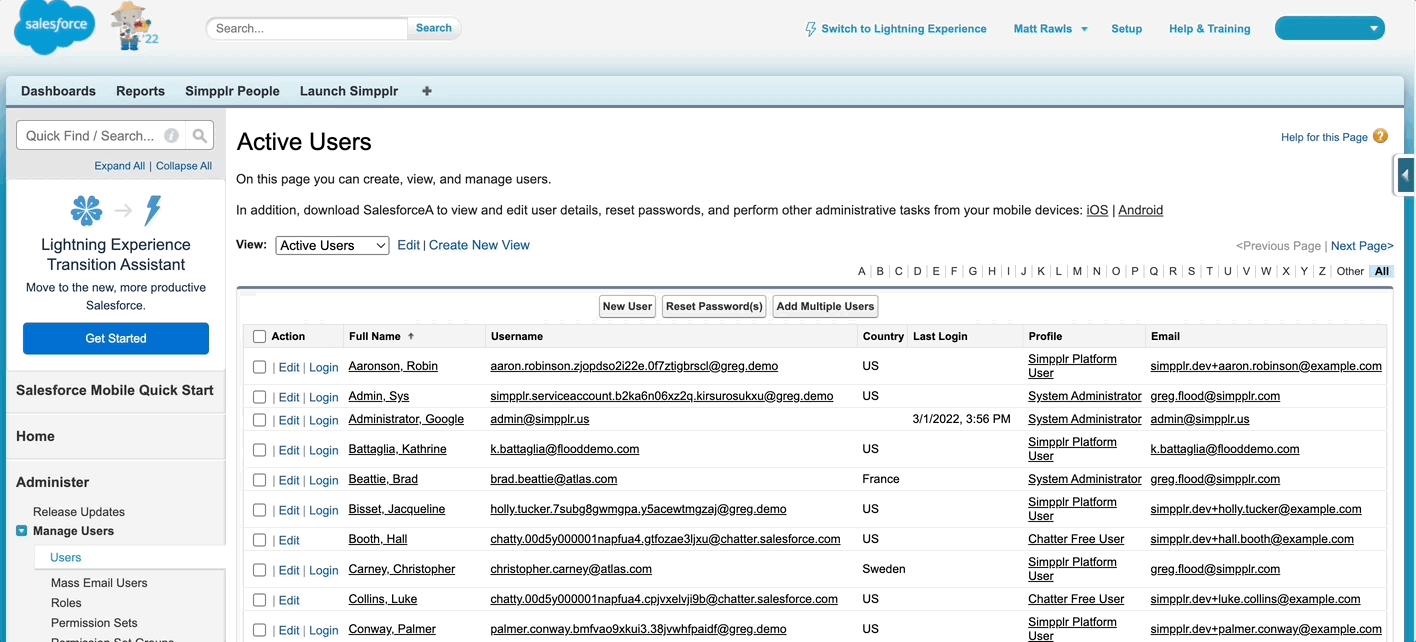Open Mass Email Users in sidebar

pyautogui.click(x=99, y=583)
